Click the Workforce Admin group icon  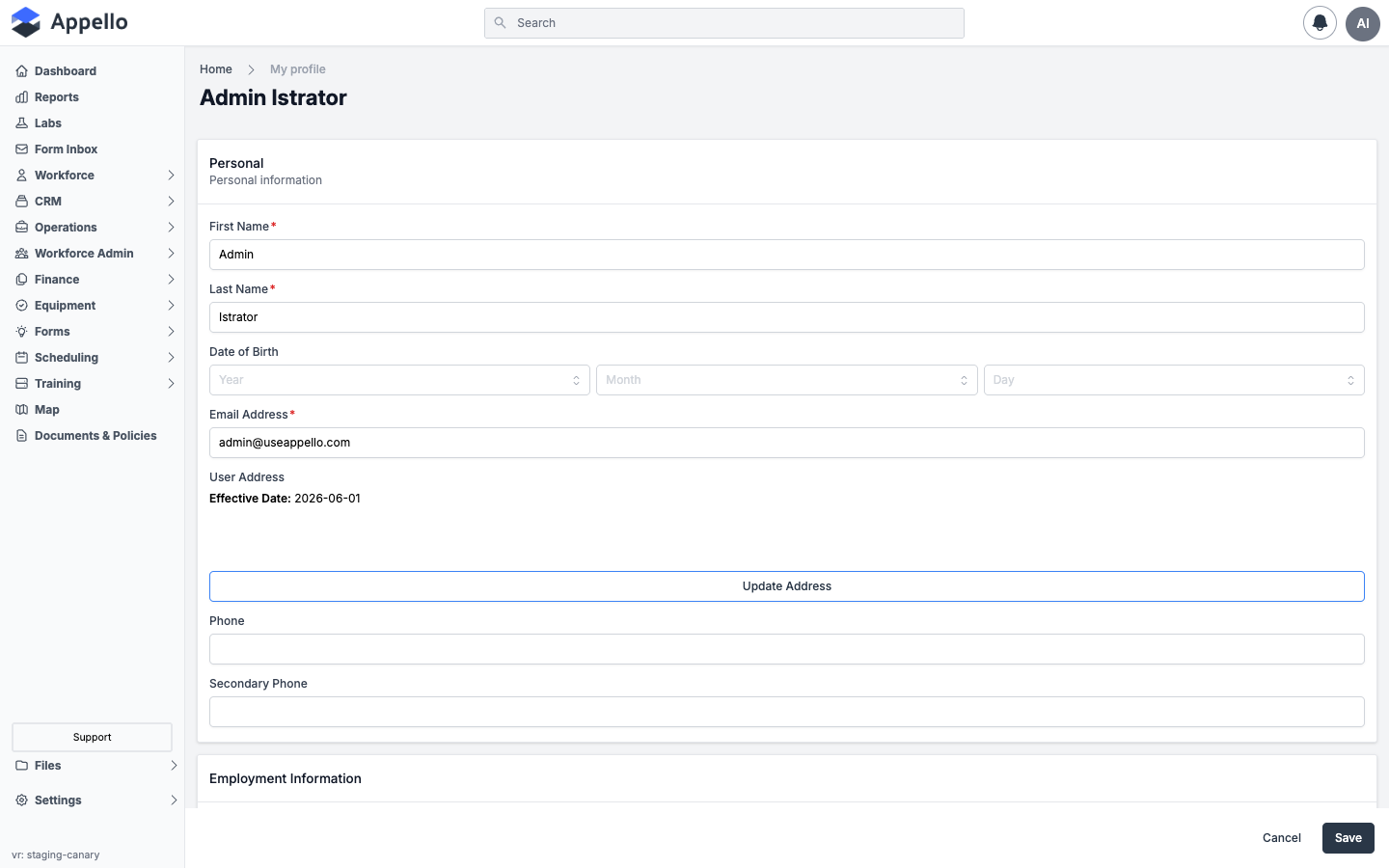(x=21, y=254)
